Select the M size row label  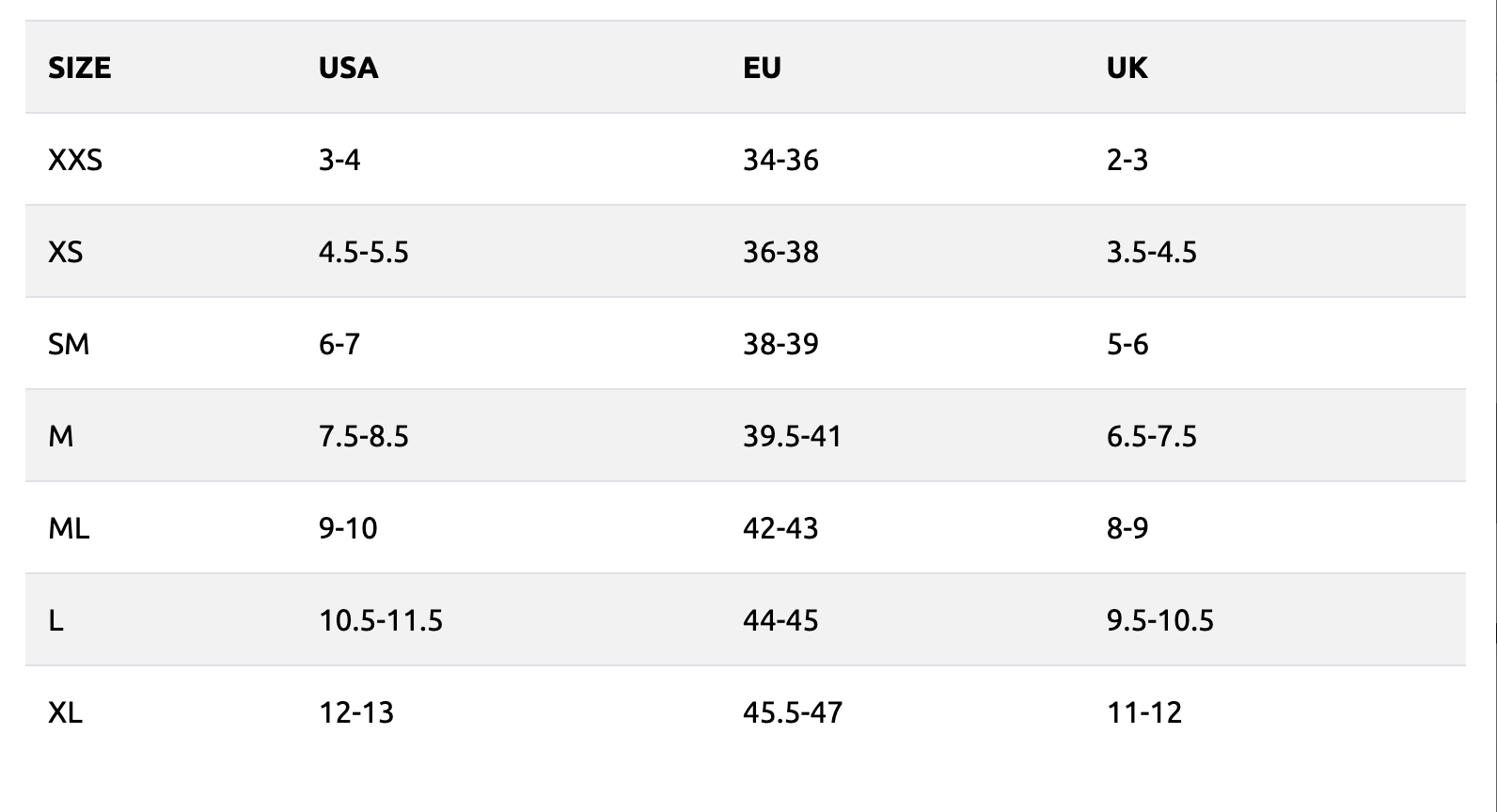[60, 436]
